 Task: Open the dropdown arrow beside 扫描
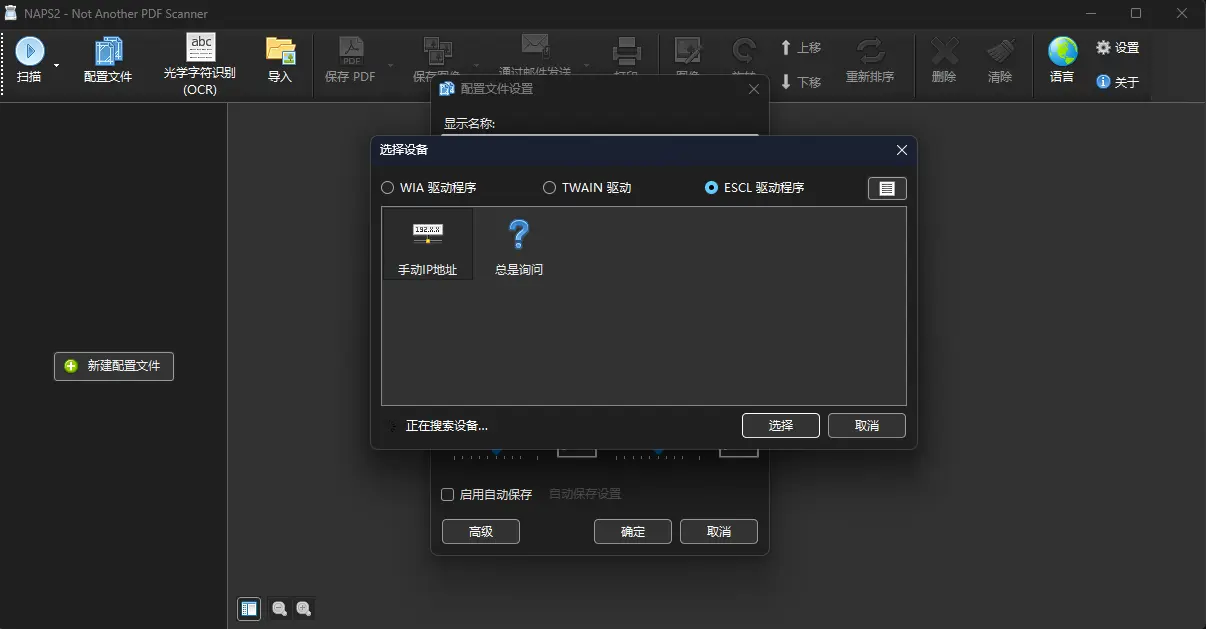56,65
